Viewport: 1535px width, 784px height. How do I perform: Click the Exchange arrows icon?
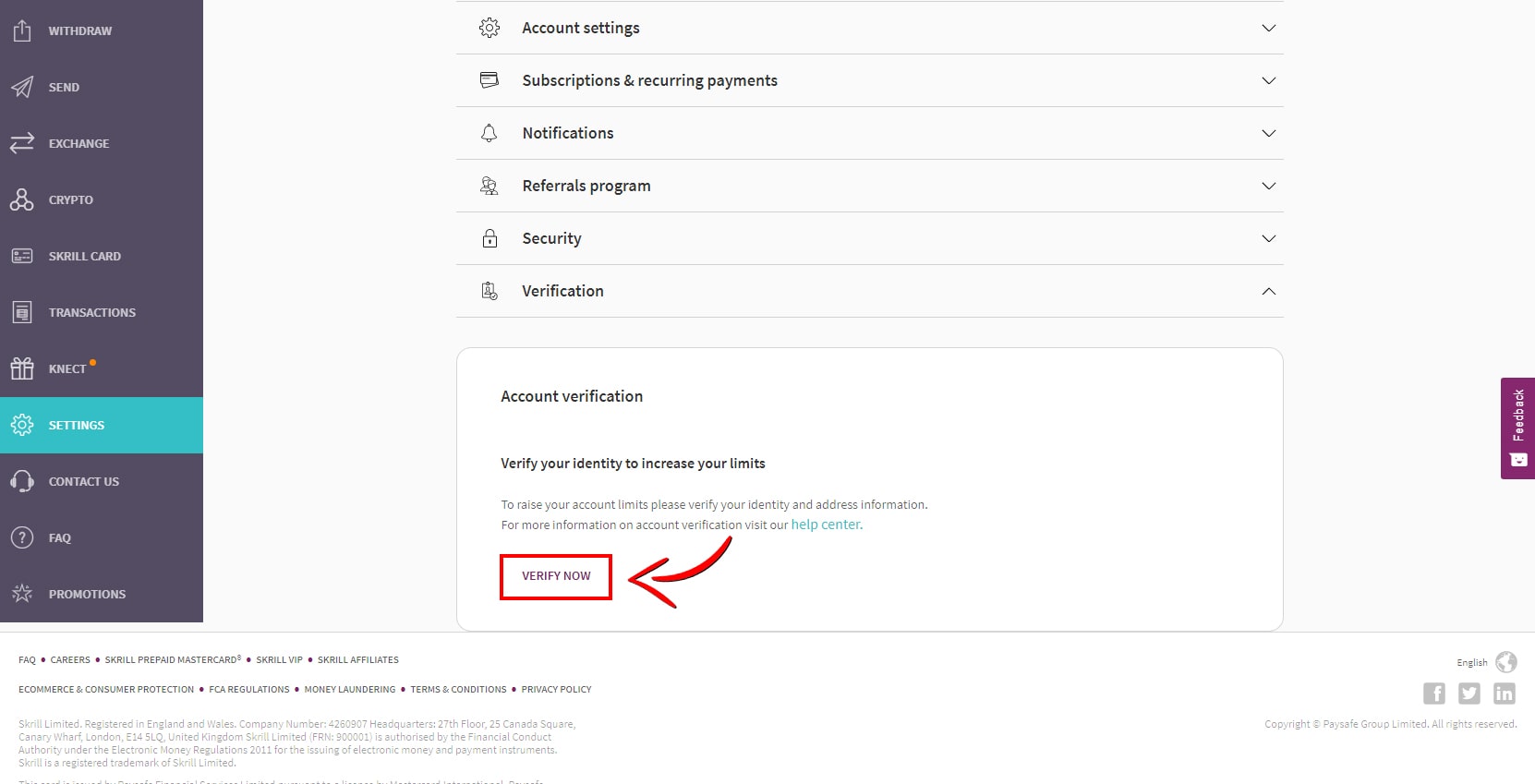tap(22, 143)
